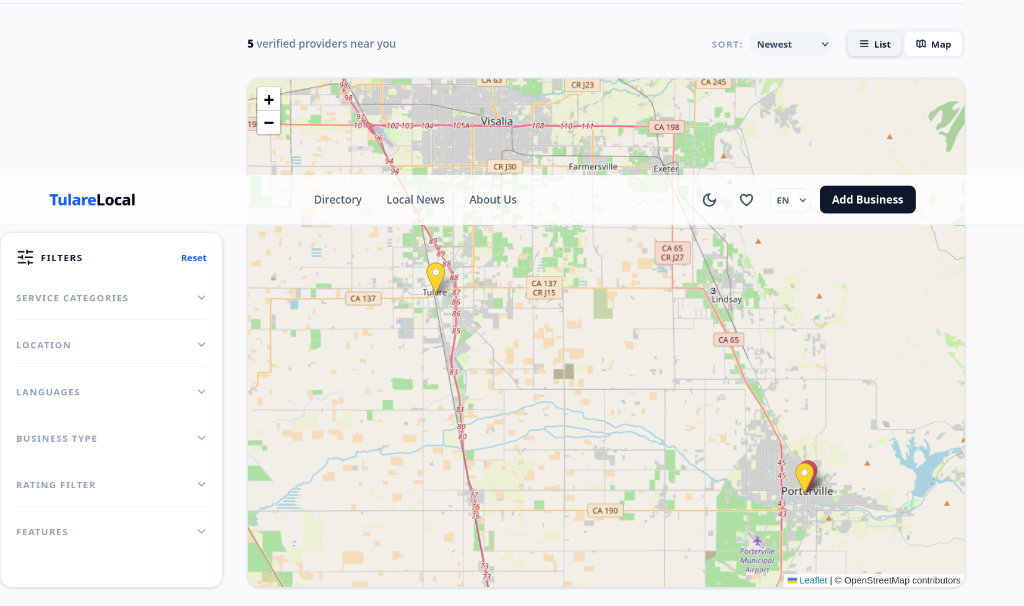
Task: Expand the Business Type filter
Action: click(111, 438)
